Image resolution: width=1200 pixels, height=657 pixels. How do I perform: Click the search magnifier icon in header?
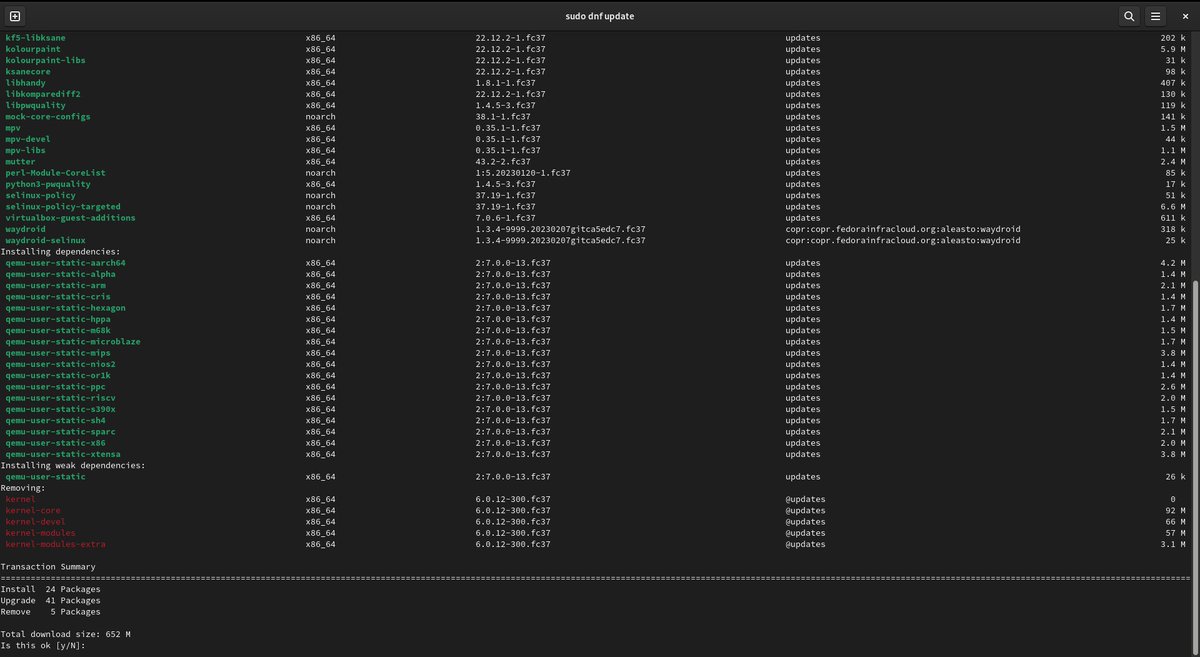(x=1129, y=16)
